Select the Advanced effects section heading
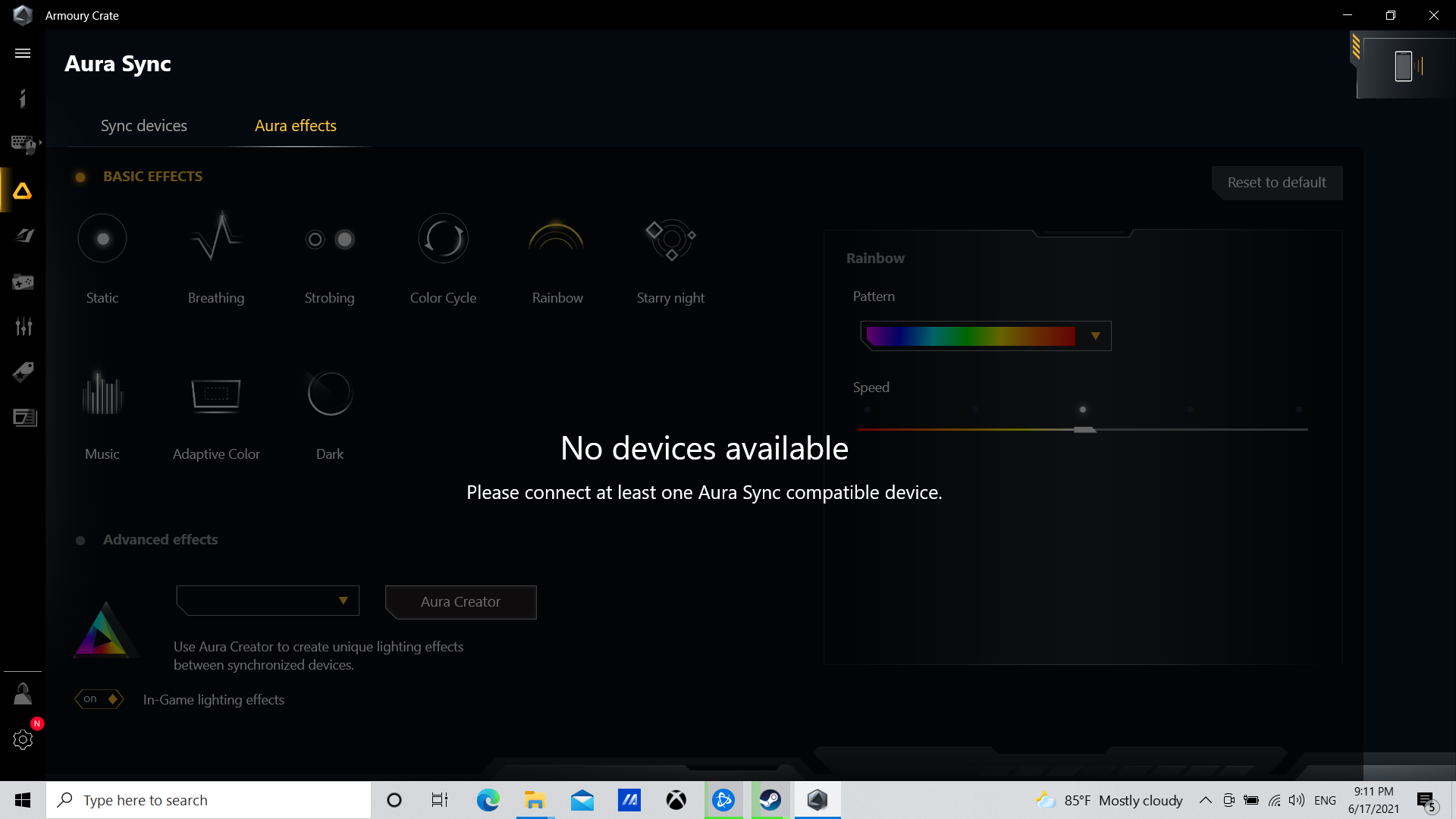1456x819 pixels. point(160,540)
